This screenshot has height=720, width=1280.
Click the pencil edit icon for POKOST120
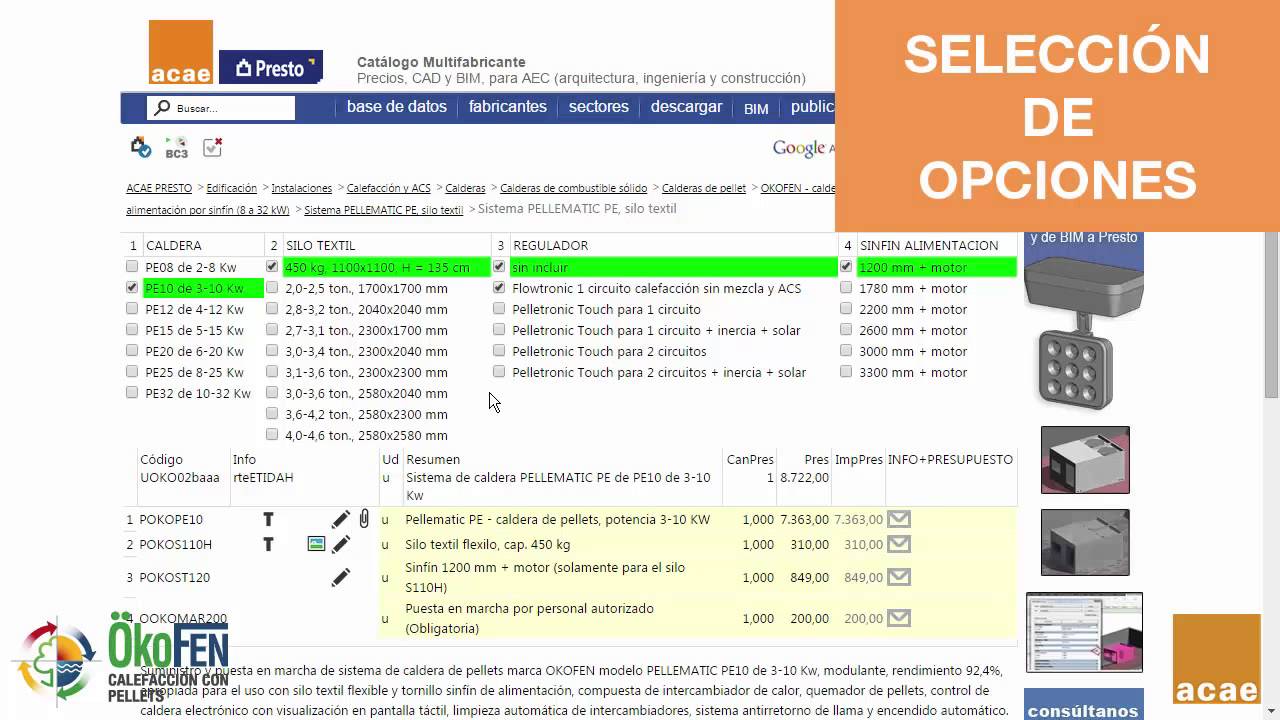pos(341,577)
